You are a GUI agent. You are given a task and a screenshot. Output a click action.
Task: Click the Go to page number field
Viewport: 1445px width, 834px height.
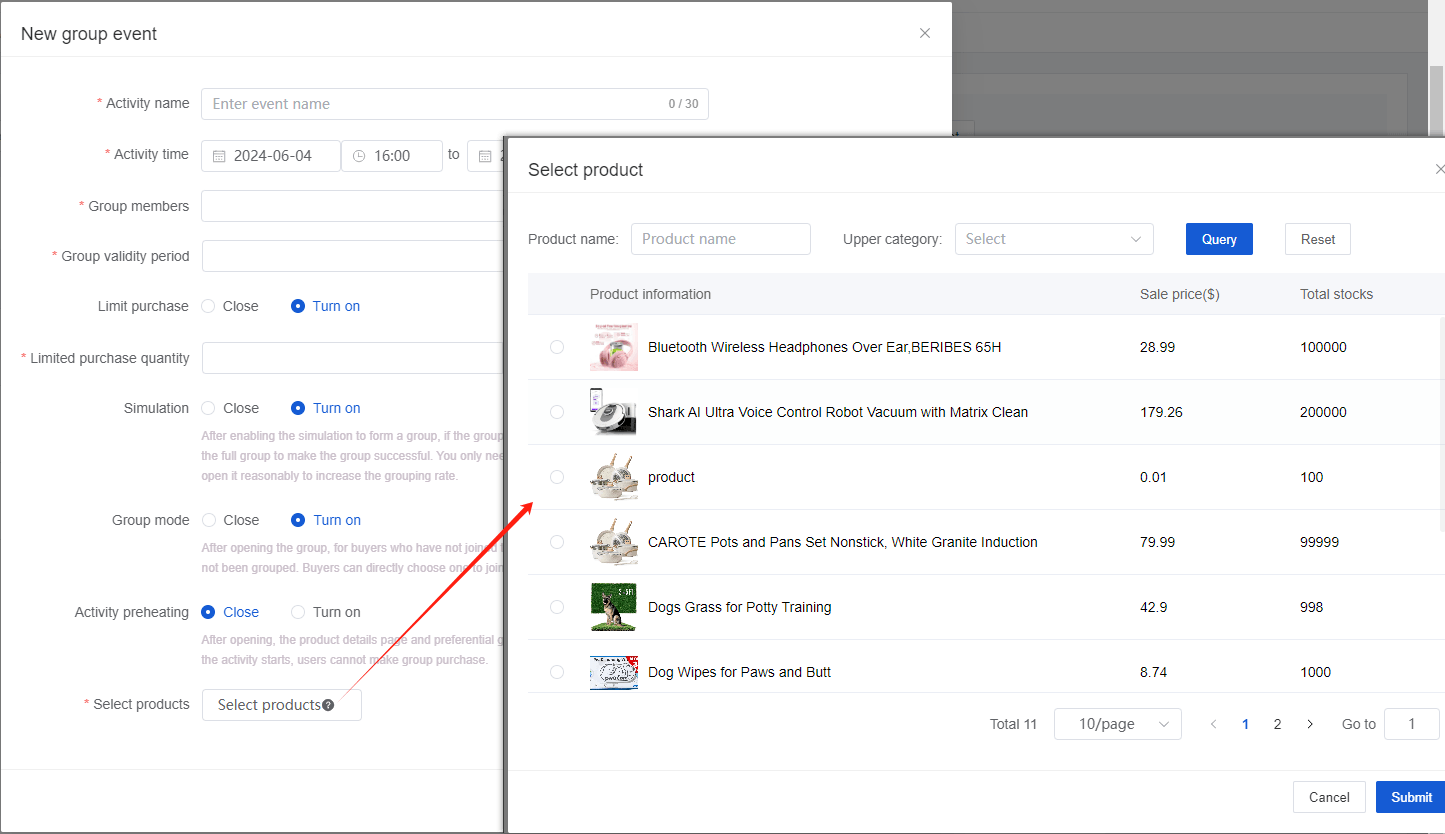1411,724
